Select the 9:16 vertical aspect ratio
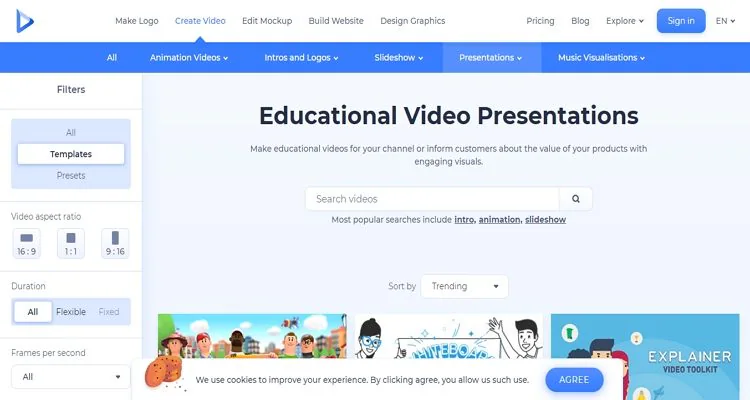This screenshot has width=750, height=400. coord(115,244)
